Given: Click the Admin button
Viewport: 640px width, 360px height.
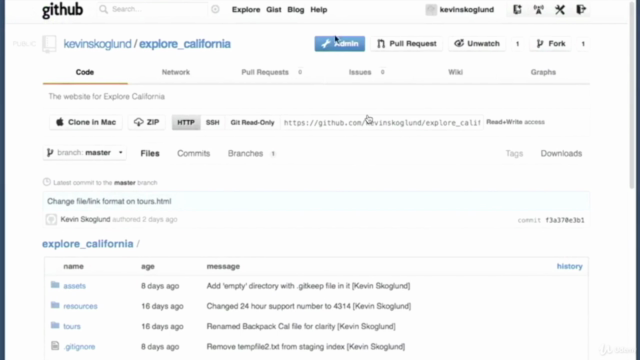Looking at the screenshot, I should coord(340,44).
